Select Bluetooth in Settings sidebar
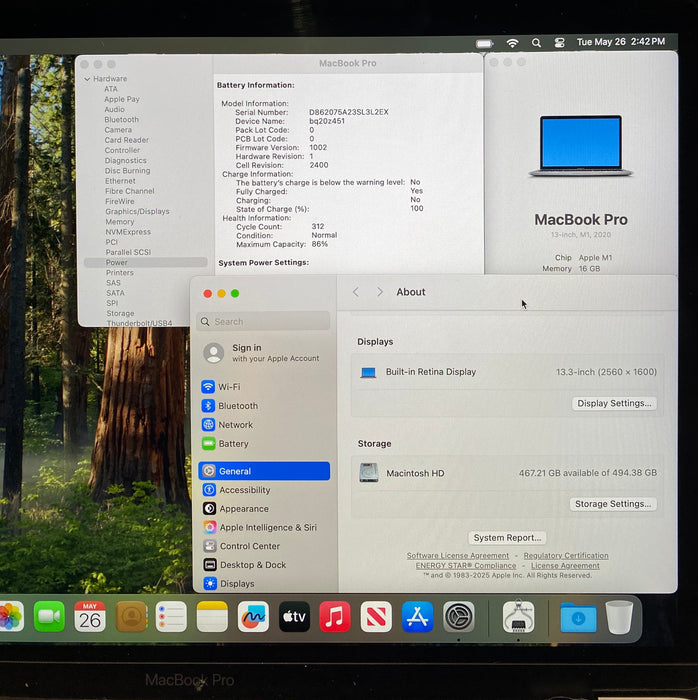The width and height of the screenshot is (698, 700). point(264,406)
